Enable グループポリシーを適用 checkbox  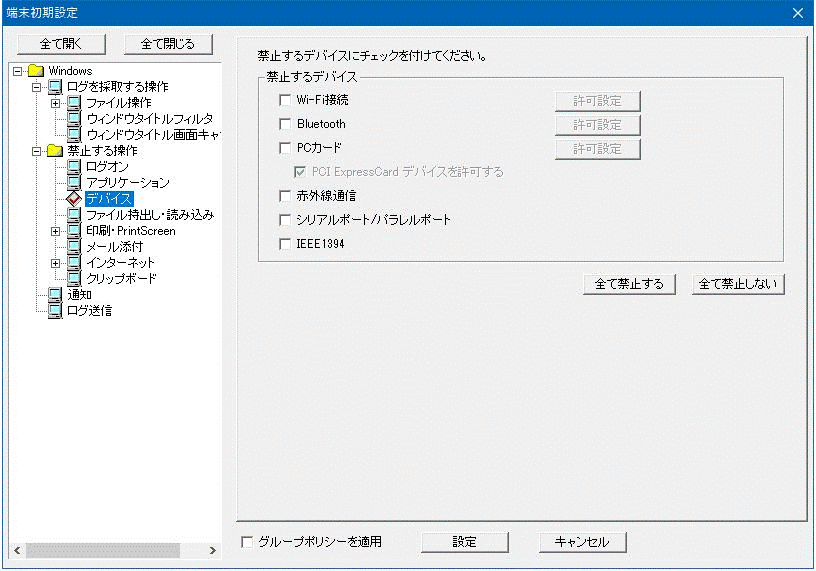[x=247, y=542]
